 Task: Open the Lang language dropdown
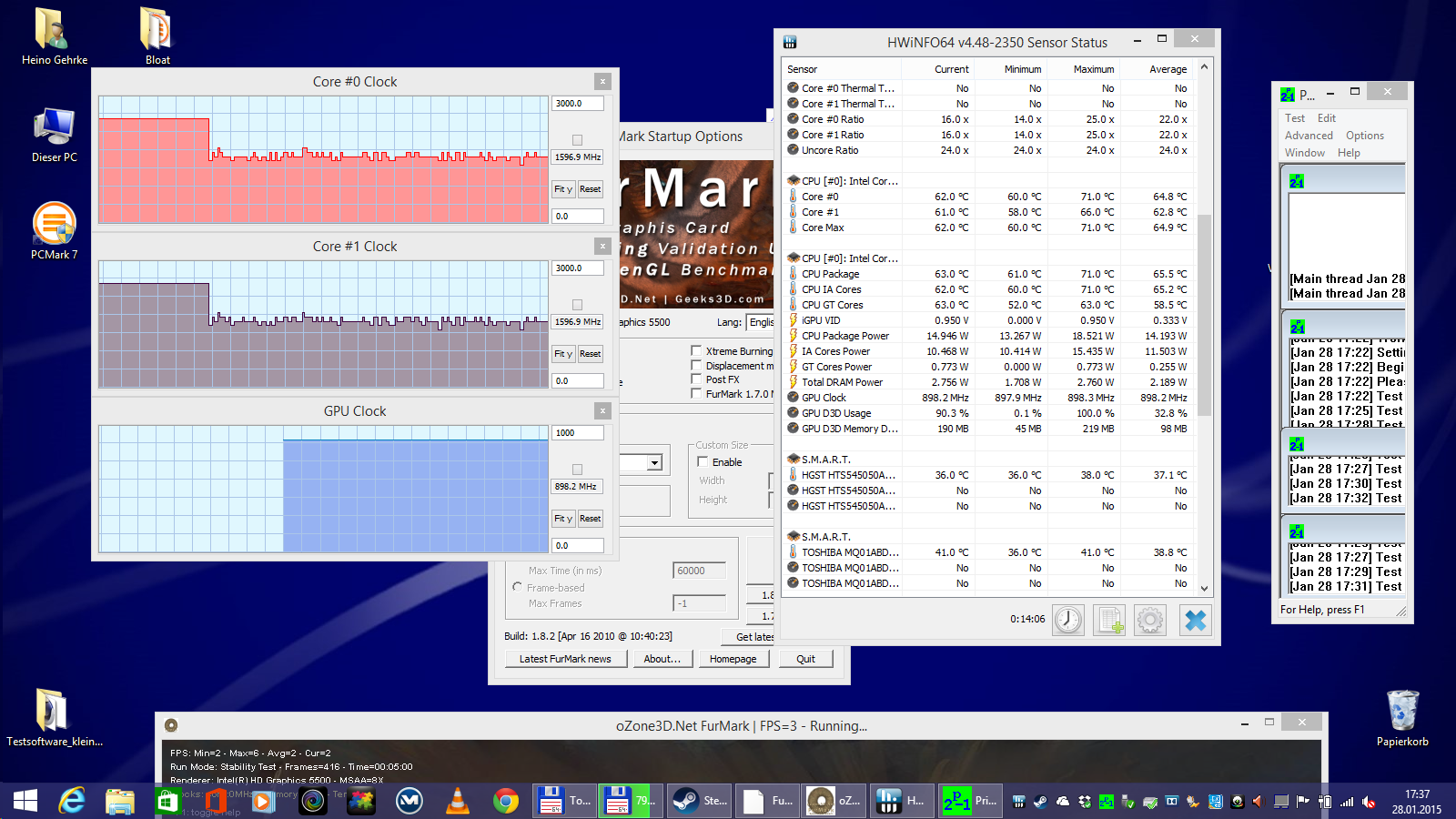click(x=760, y=322)
